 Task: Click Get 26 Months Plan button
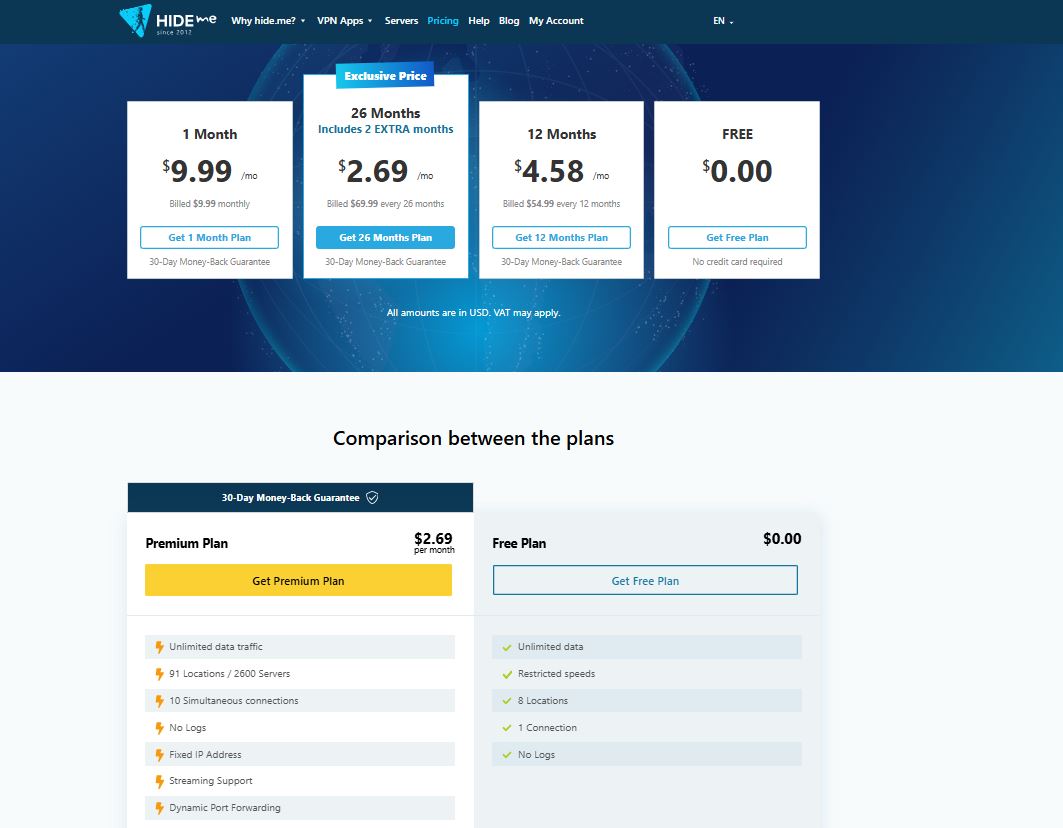[x=385, y=238]
